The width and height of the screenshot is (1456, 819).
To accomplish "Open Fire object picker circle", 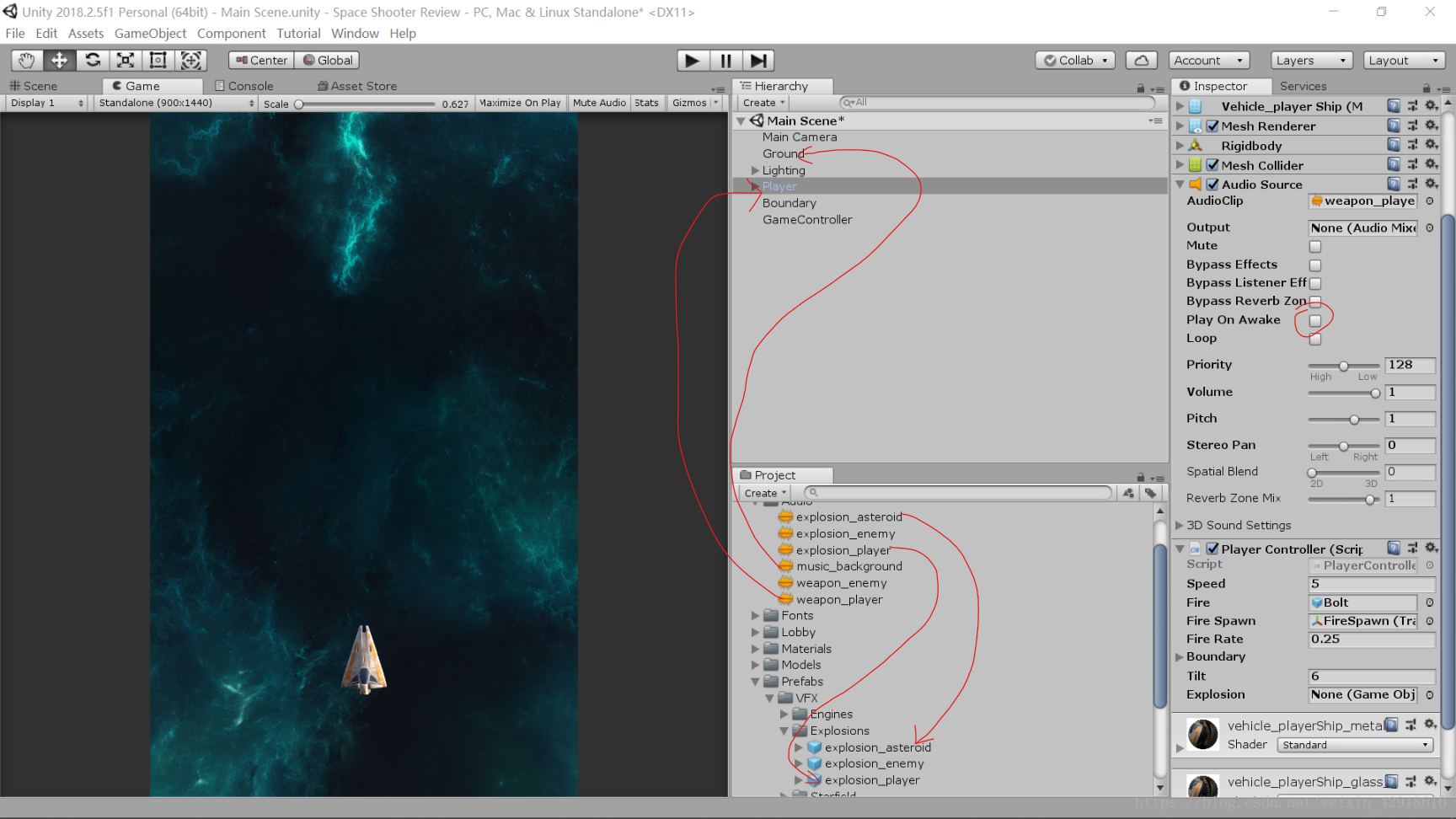I will pos(1430,602).
